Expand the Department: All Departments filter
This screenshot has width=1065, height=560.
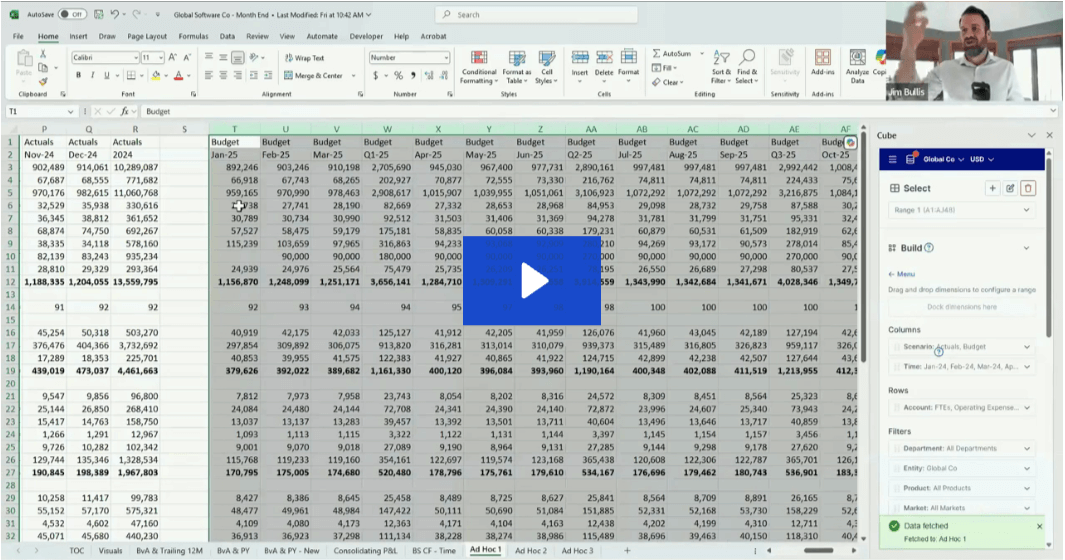coord(960,449)
